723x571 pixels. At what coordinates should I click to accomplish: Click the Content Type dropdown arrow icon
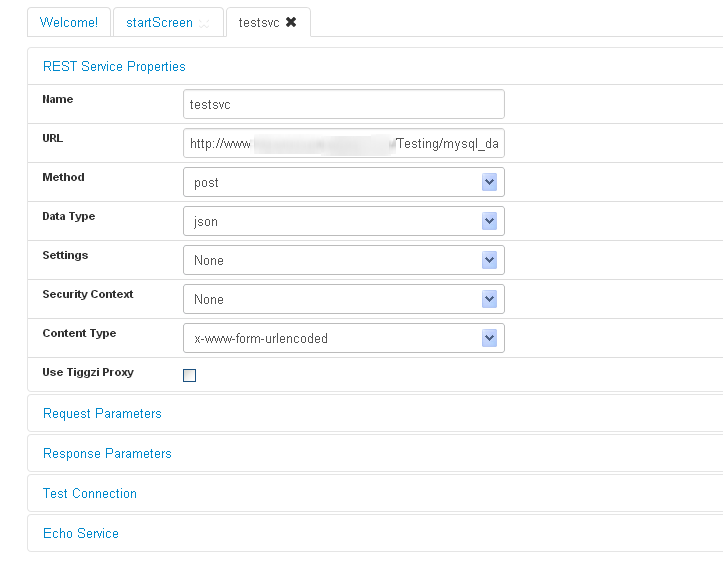pyautogui.click(x=489, y=338)
